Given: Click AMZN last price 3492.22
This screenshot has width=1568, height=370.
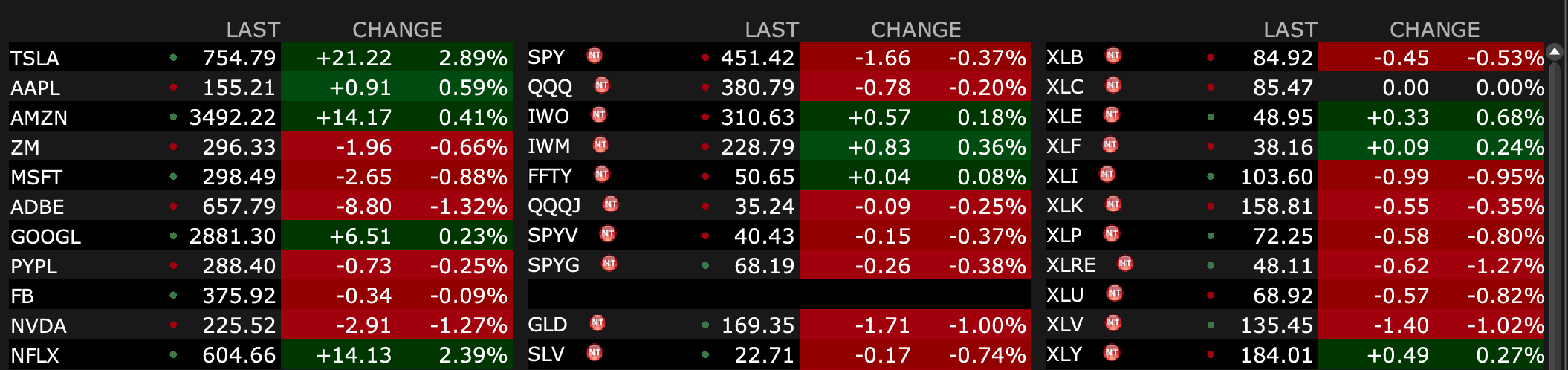Looking at the screenshot, I should 232,117.
